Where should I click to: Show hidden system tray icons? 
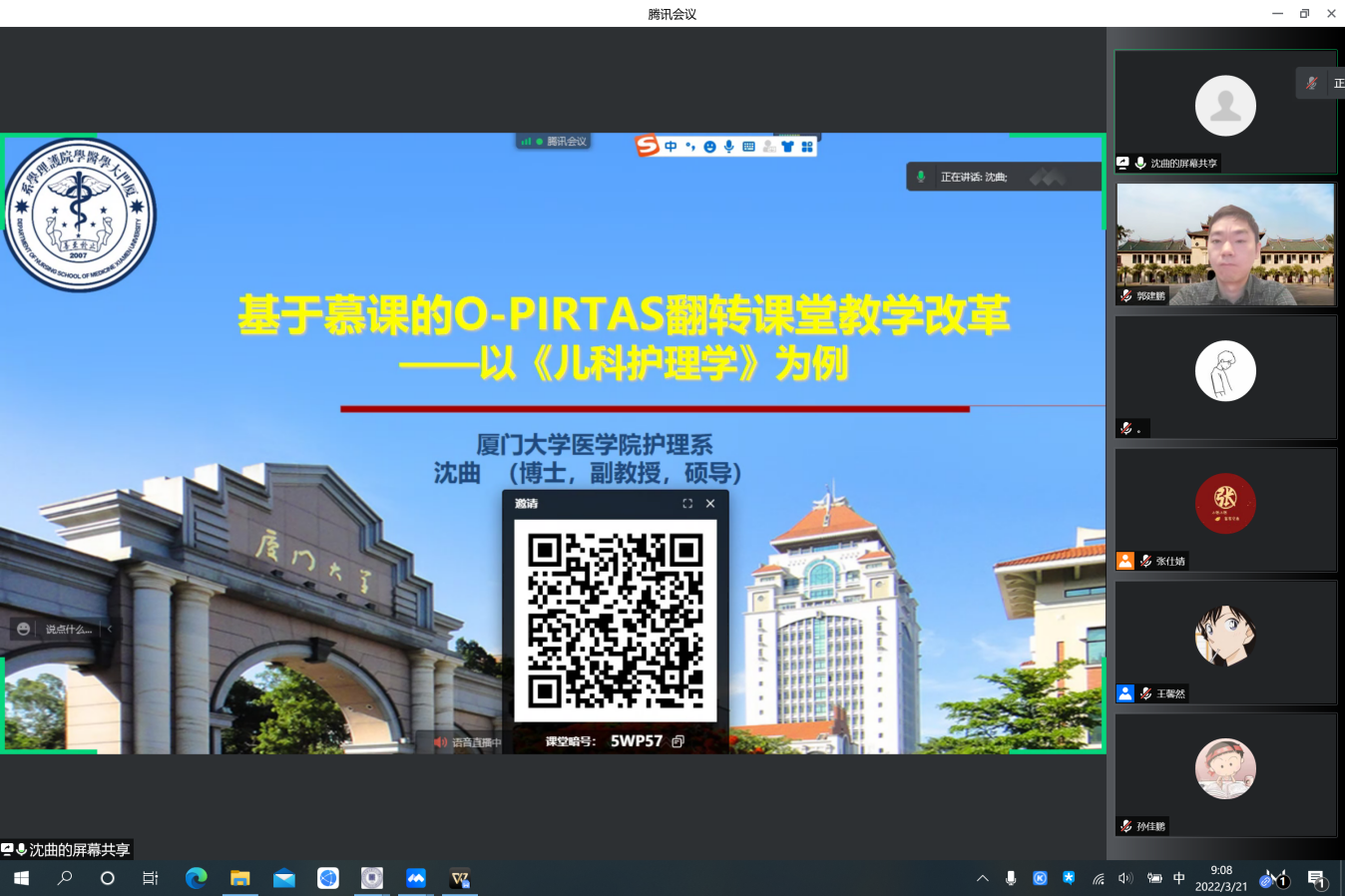pos(983,878)
